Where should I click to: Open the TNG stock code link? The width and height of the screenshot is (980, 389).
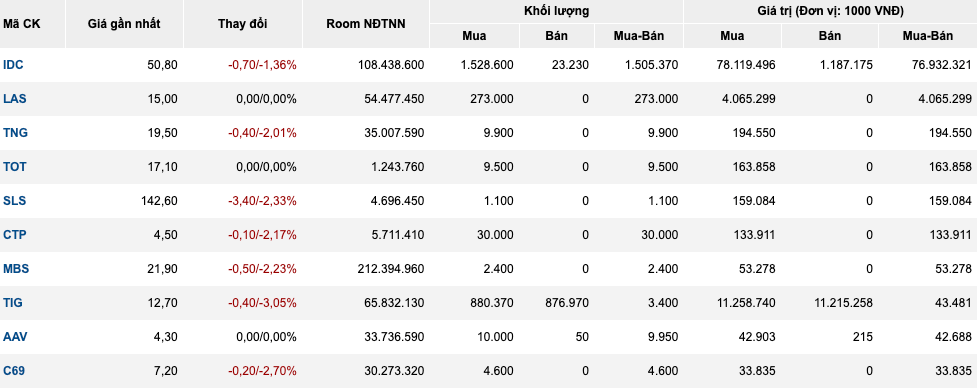[15, 133]
